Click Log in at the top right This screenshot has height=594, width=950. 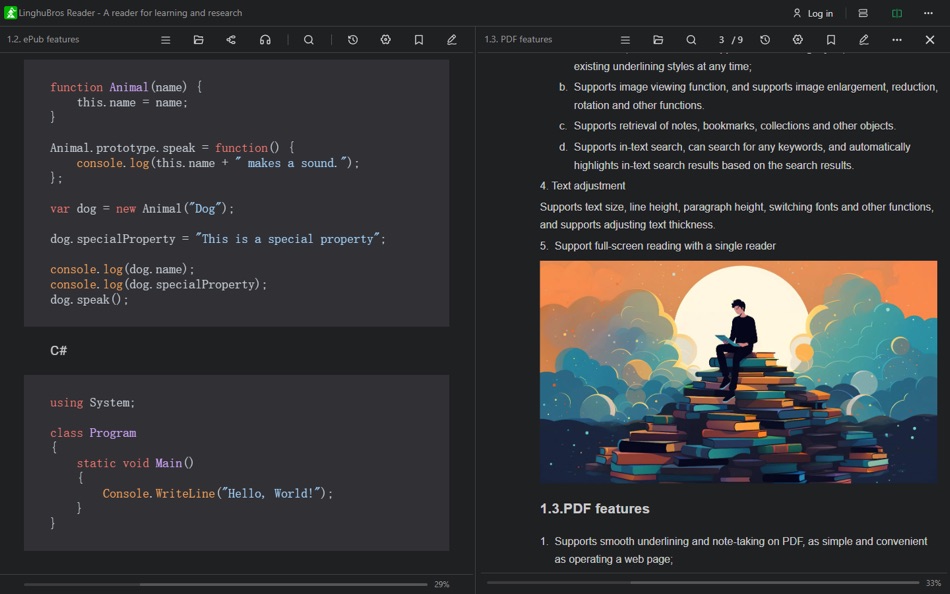pyautogui.click(x=815, y=13)
